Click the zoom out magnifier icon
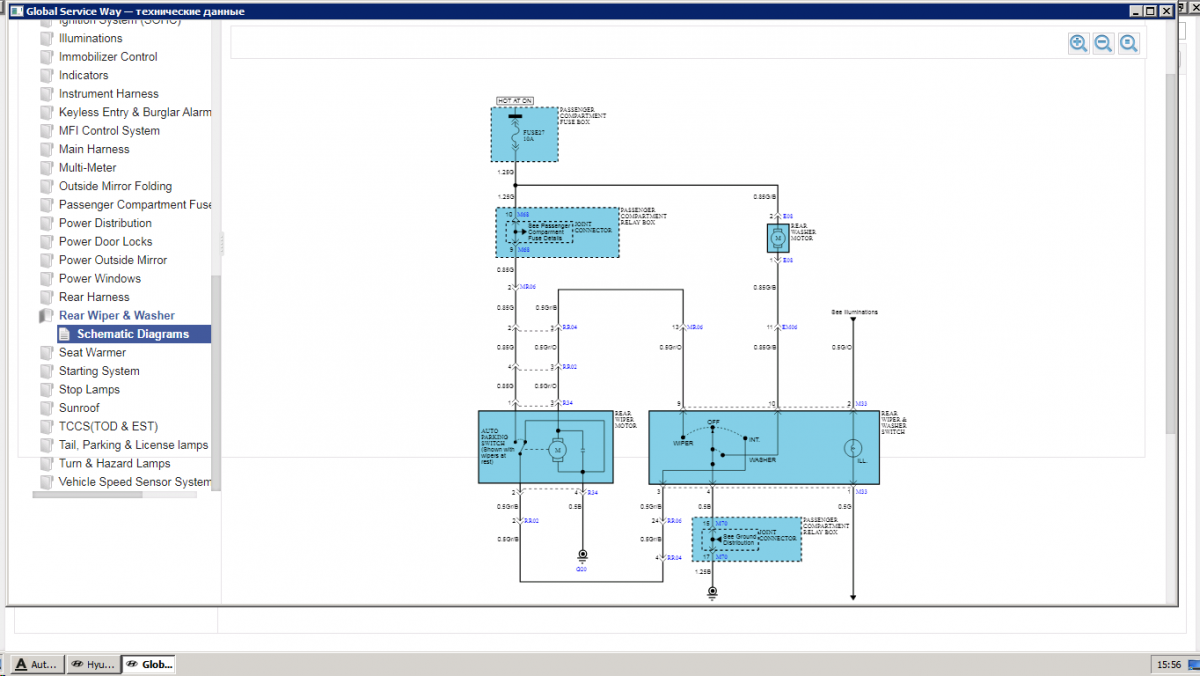 (x=1103, y=43)
